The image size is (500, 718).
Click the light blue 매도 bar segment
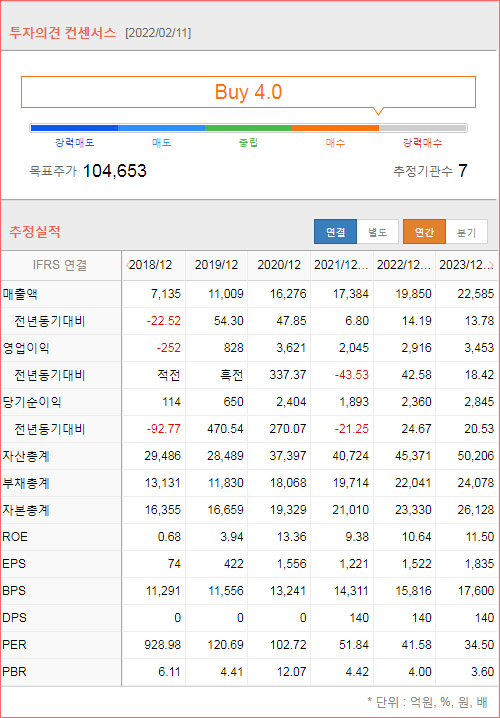click(161, 128)
